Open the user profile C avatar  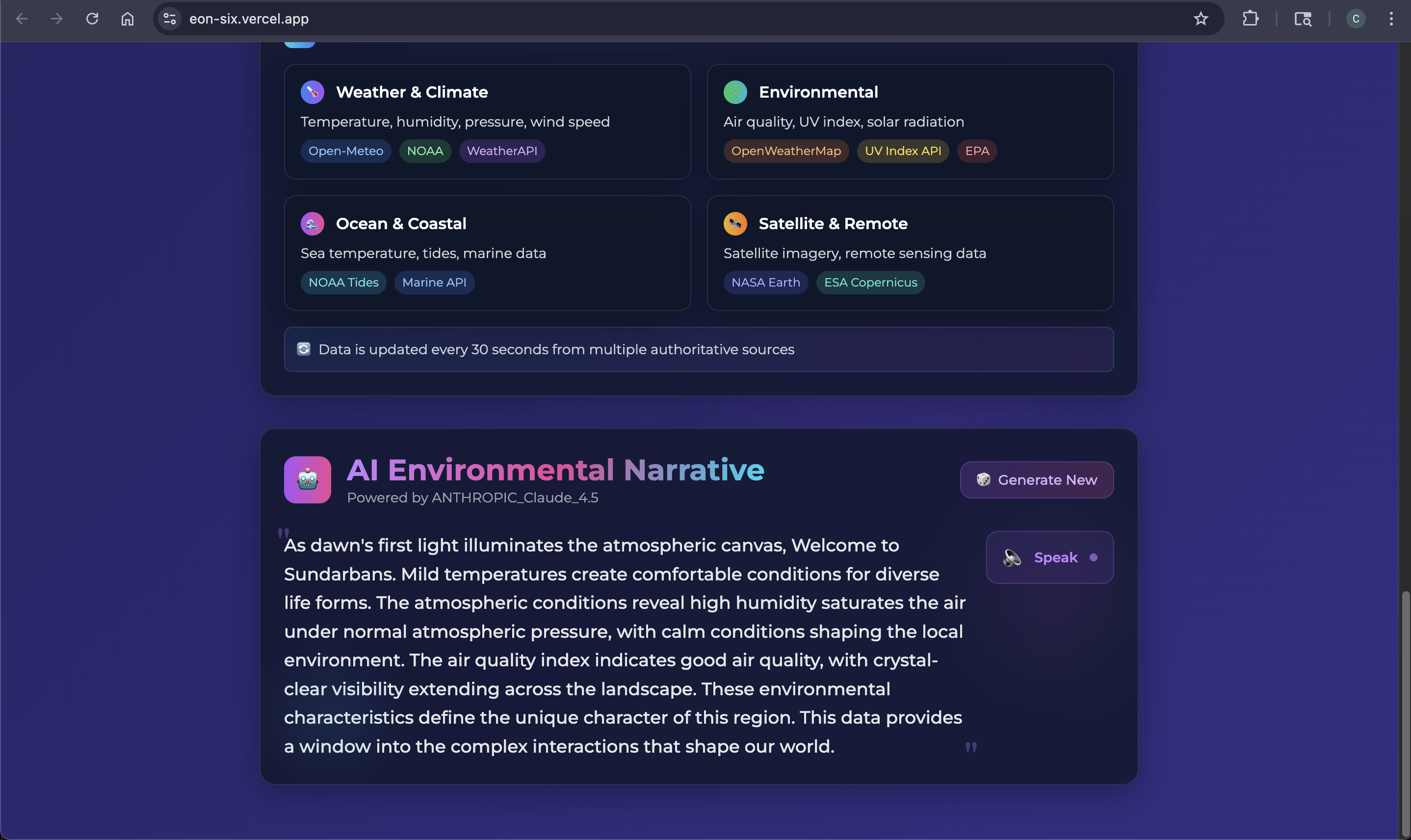click(x=1356, y=19)
